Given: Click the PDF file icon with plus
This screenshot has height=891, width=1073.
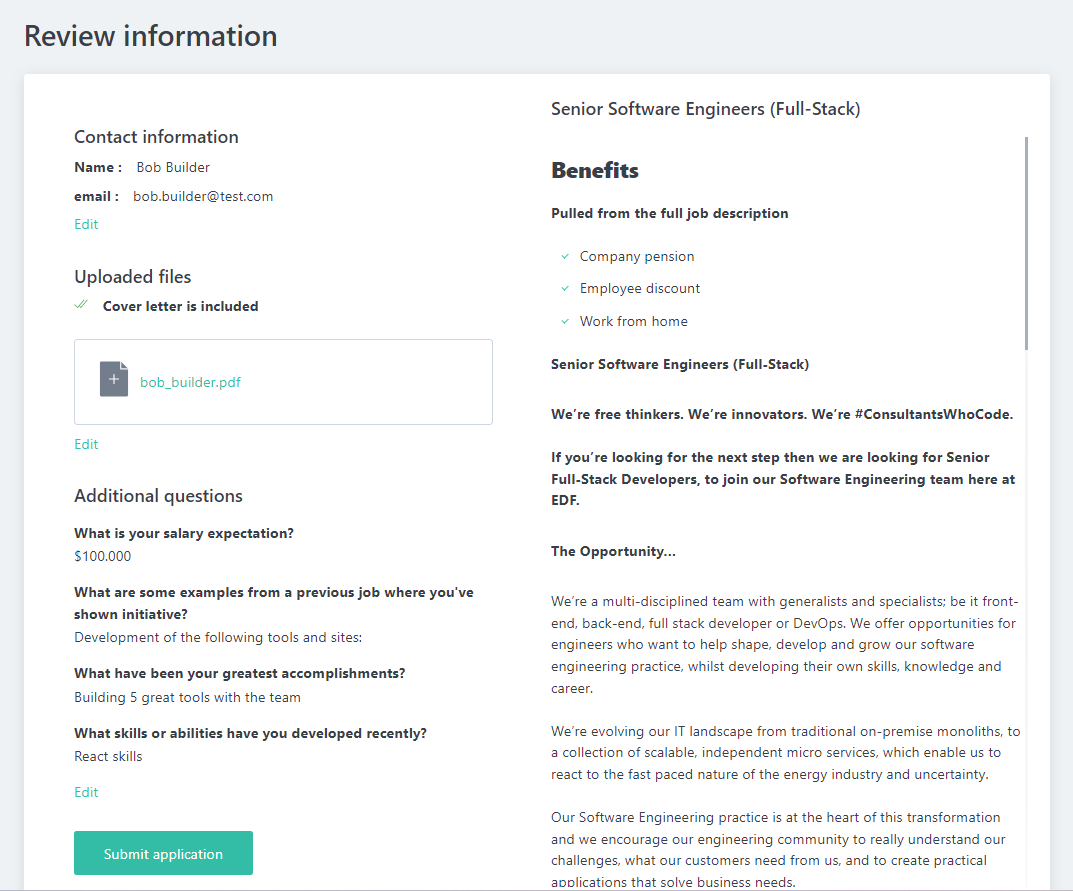Looking at the screenshot, I should click(x=114, y=380).
